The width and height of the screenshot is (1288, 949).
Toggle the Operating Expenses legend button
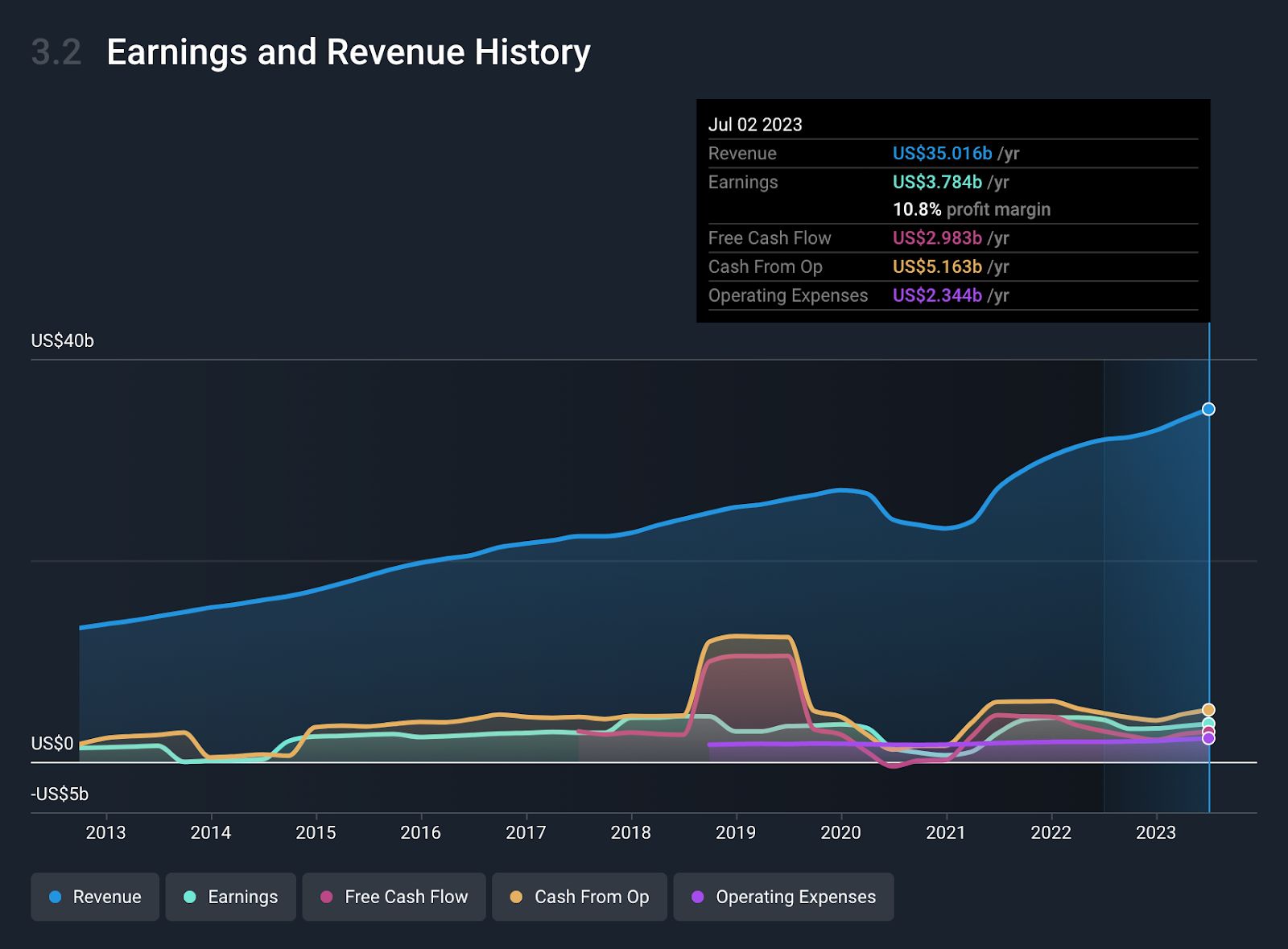click(784, 897)
